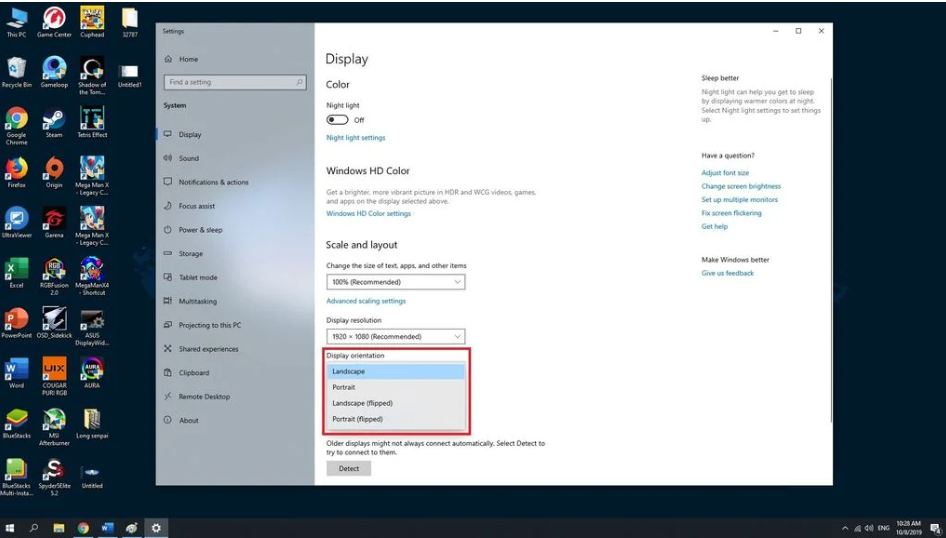
Task: Toggle the Night light switch
Action: (x=337, y=120)
